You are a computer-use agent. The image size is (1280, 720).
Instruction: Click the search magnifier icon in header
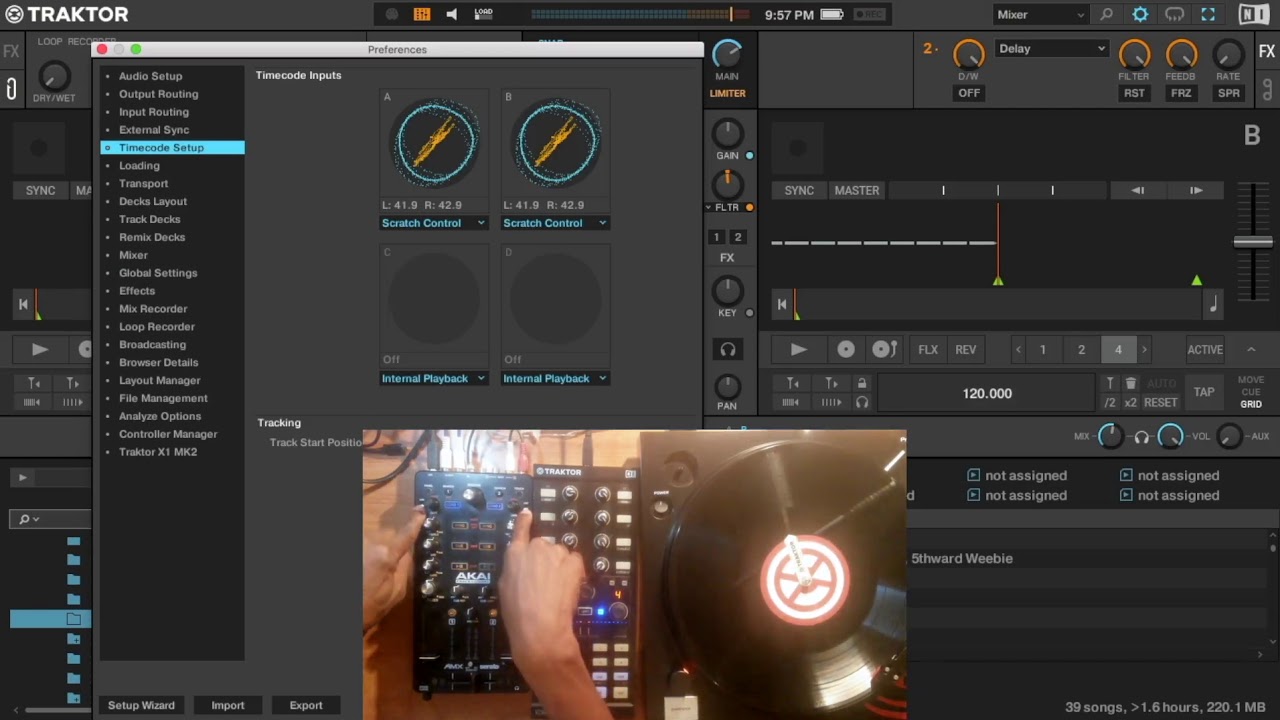click(x=1106, y=15)
